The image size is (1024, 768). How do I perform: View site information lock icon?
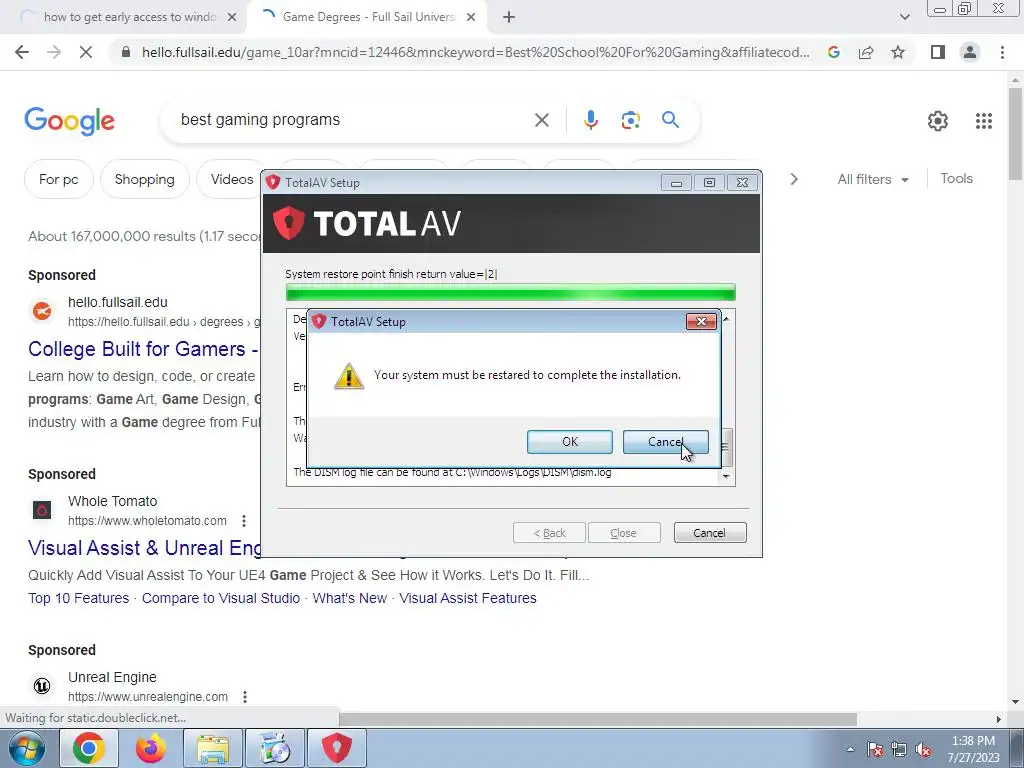click(126, 52)
